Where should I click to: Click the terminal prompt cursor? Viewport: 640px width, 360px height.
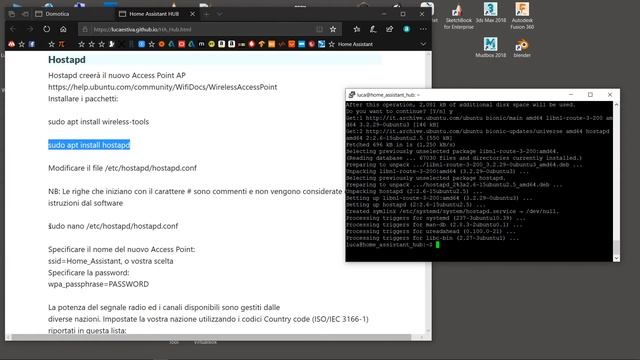(438, 244)
